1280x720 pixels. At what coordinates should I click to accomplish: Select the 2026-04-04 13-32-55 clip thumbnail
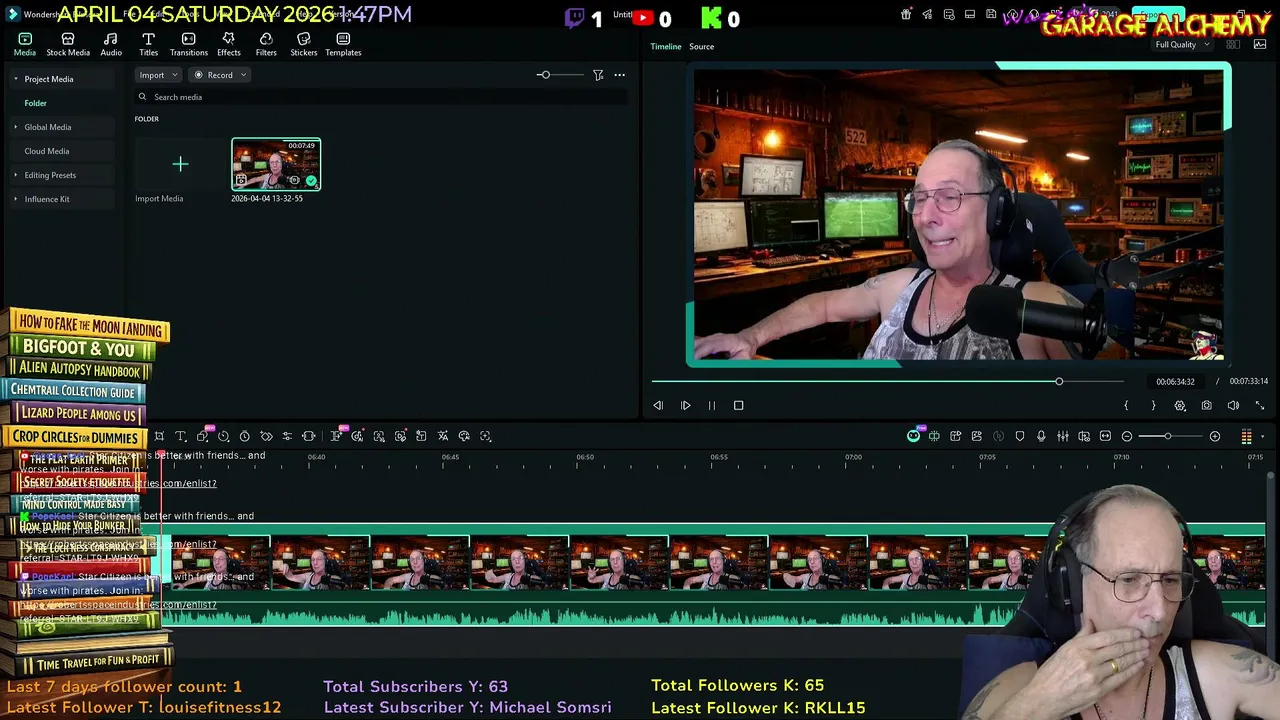pos(276,164)
